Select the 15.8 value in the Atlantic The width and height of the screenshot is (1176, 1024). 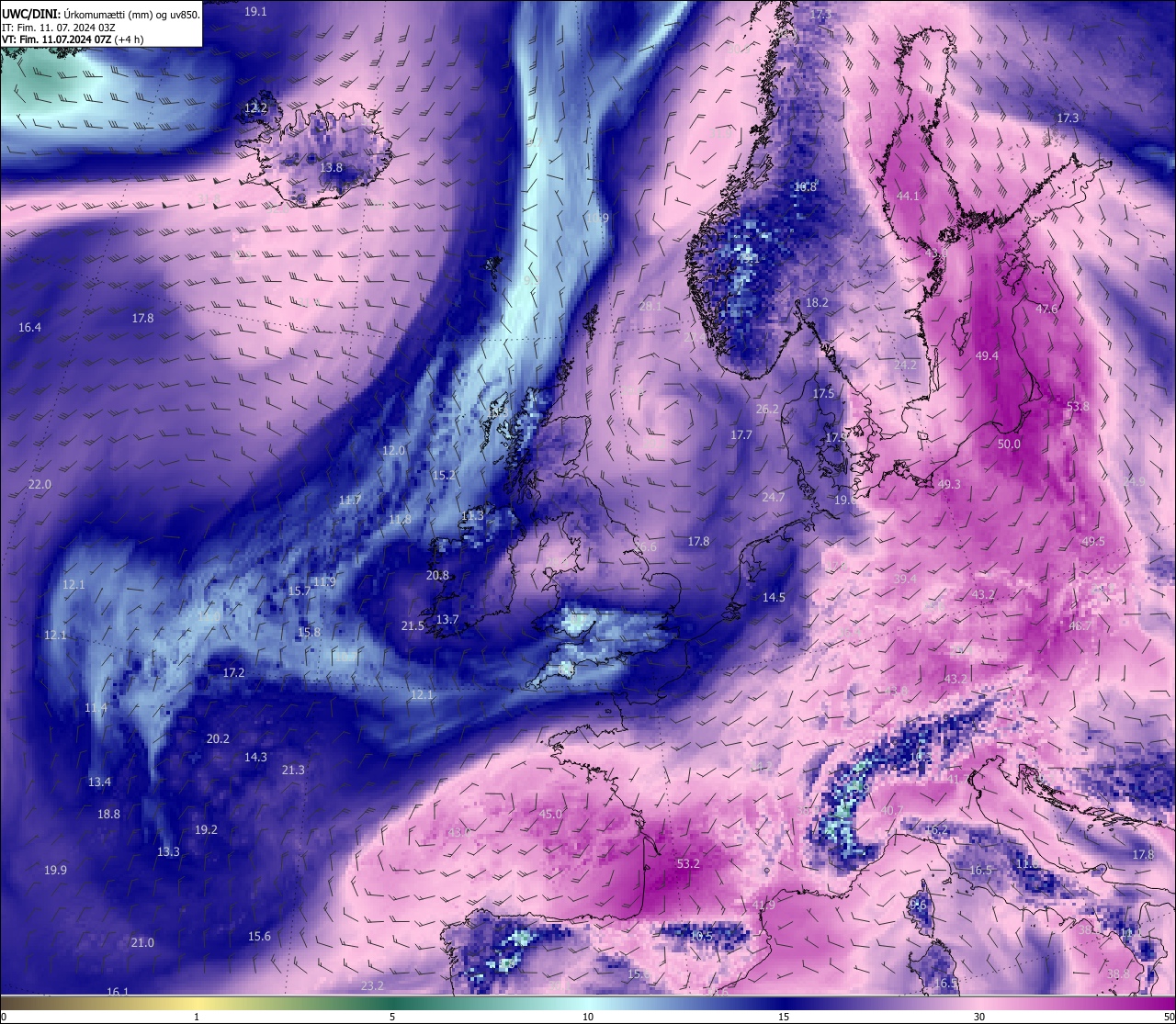point(309,633)
